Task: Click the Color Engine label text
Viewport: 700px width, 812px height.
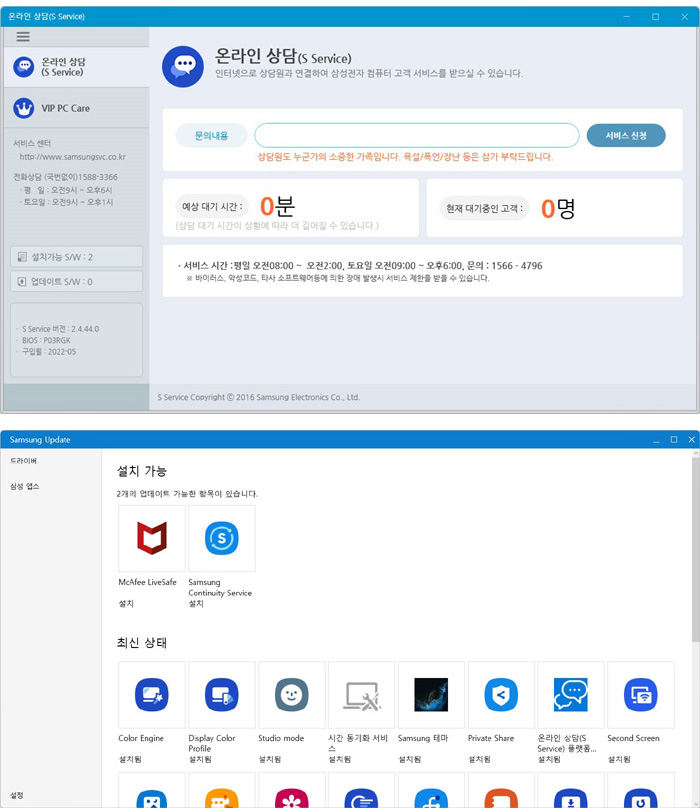Action: [x=141, y=738]
